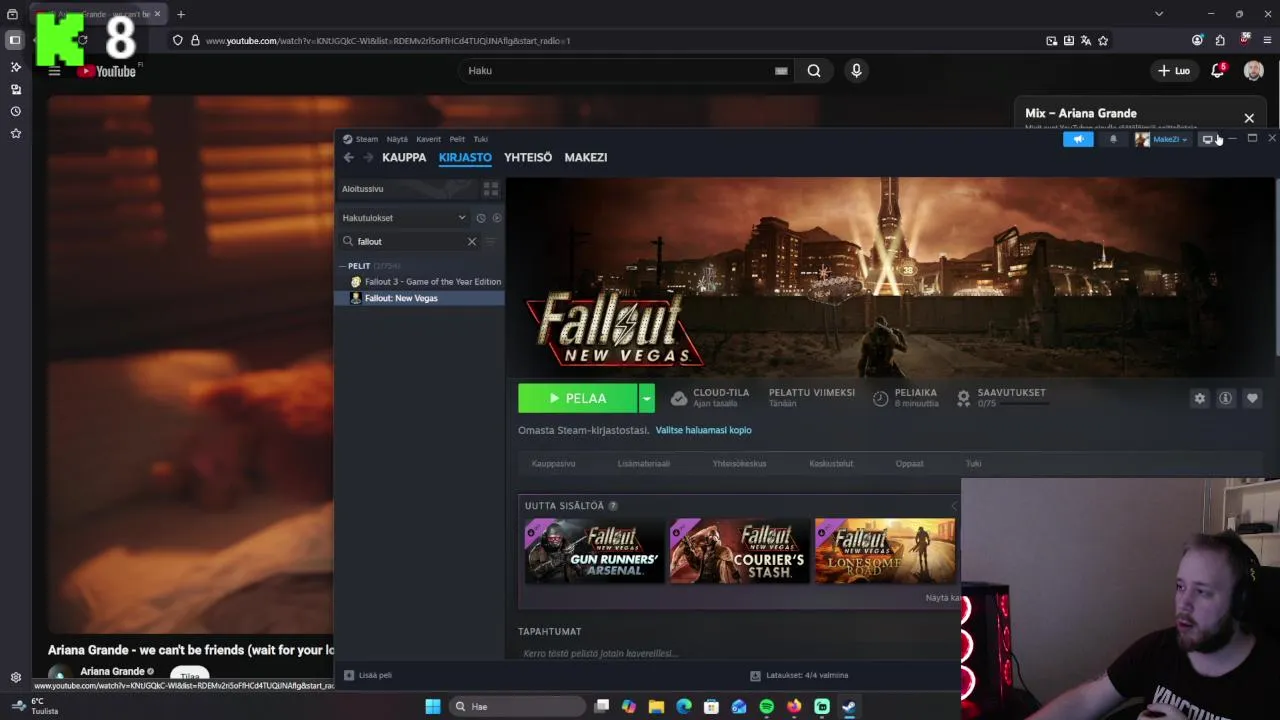Screen dimensions: 1280x720
Task: Open the Näytä menu
Action: 397,139
